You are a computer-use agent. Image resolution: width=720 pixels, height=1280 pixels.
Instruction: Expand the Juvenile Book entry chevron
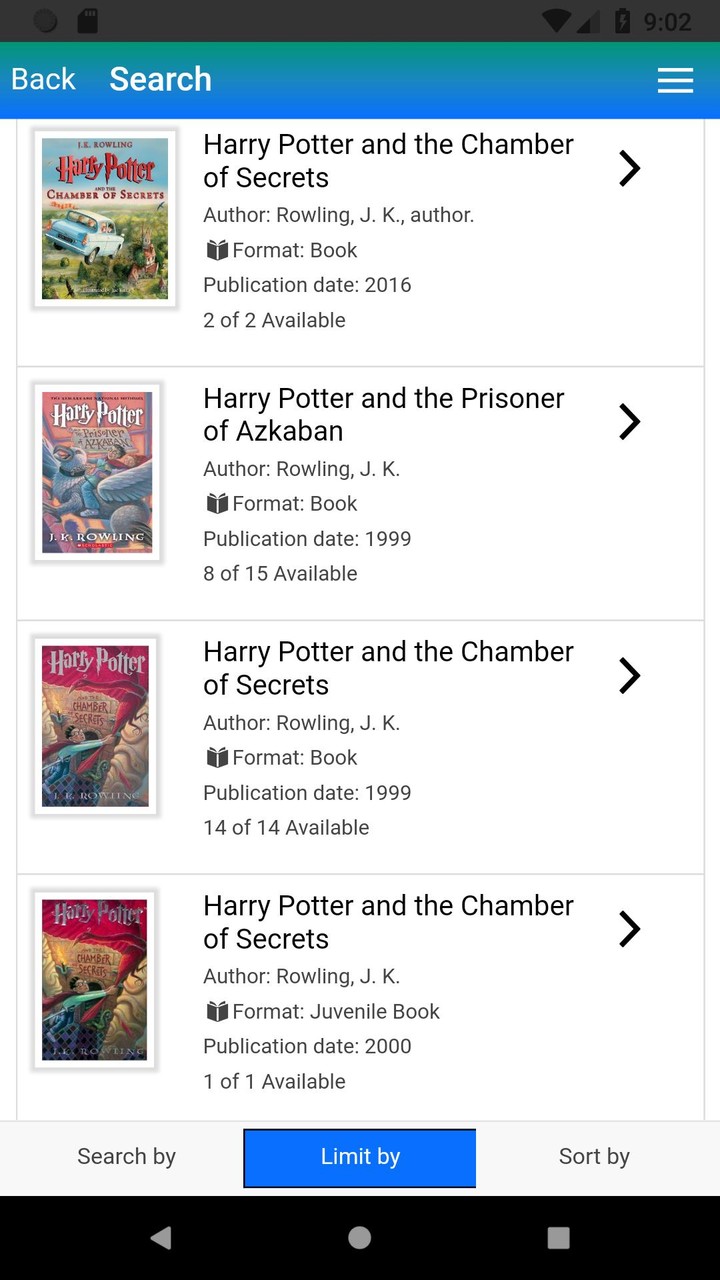click(x=629, y=929)
